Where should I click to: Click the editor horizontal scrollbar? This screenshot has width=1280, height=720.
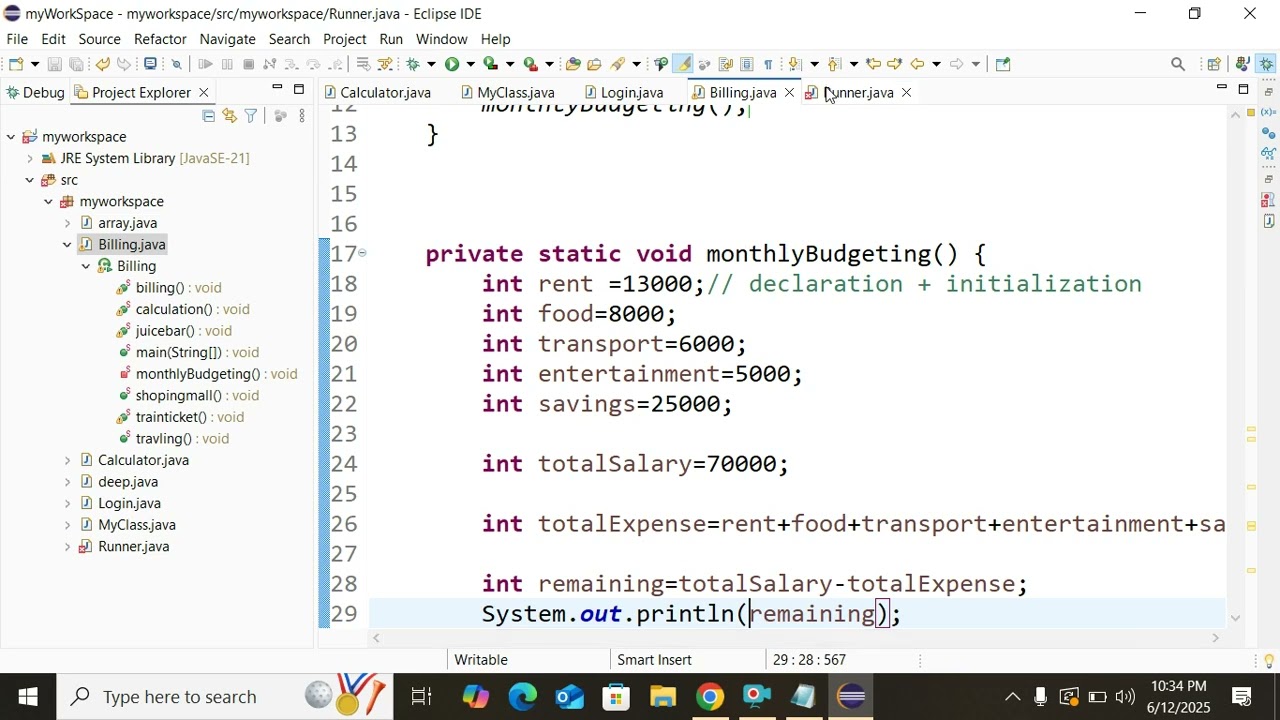click(796, 637)
